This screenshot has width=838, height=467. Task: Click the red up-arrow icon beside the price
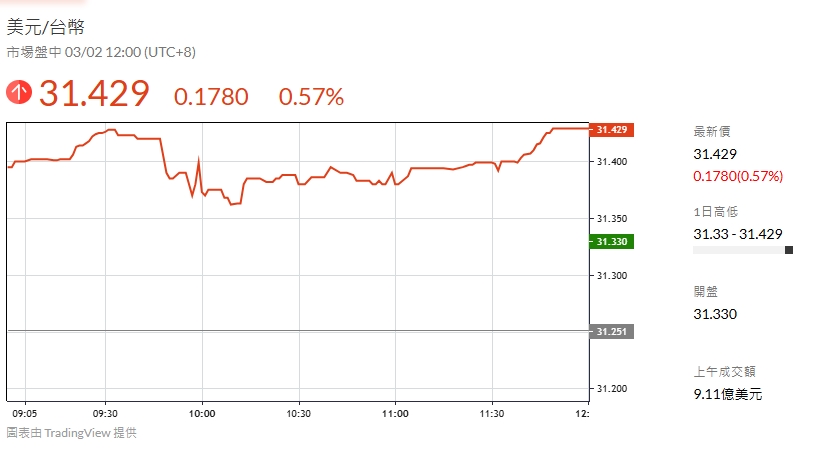[19, 93]
